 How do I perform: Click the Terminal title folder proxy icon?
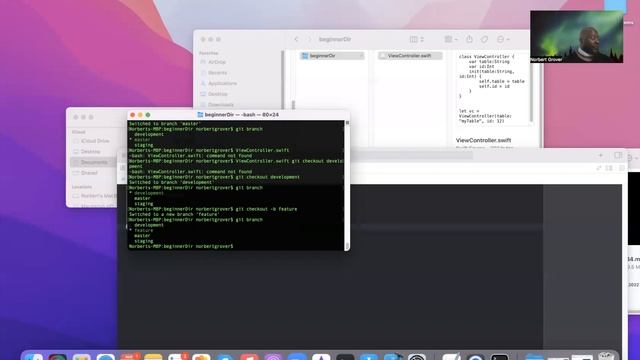[x=200, y=115]
